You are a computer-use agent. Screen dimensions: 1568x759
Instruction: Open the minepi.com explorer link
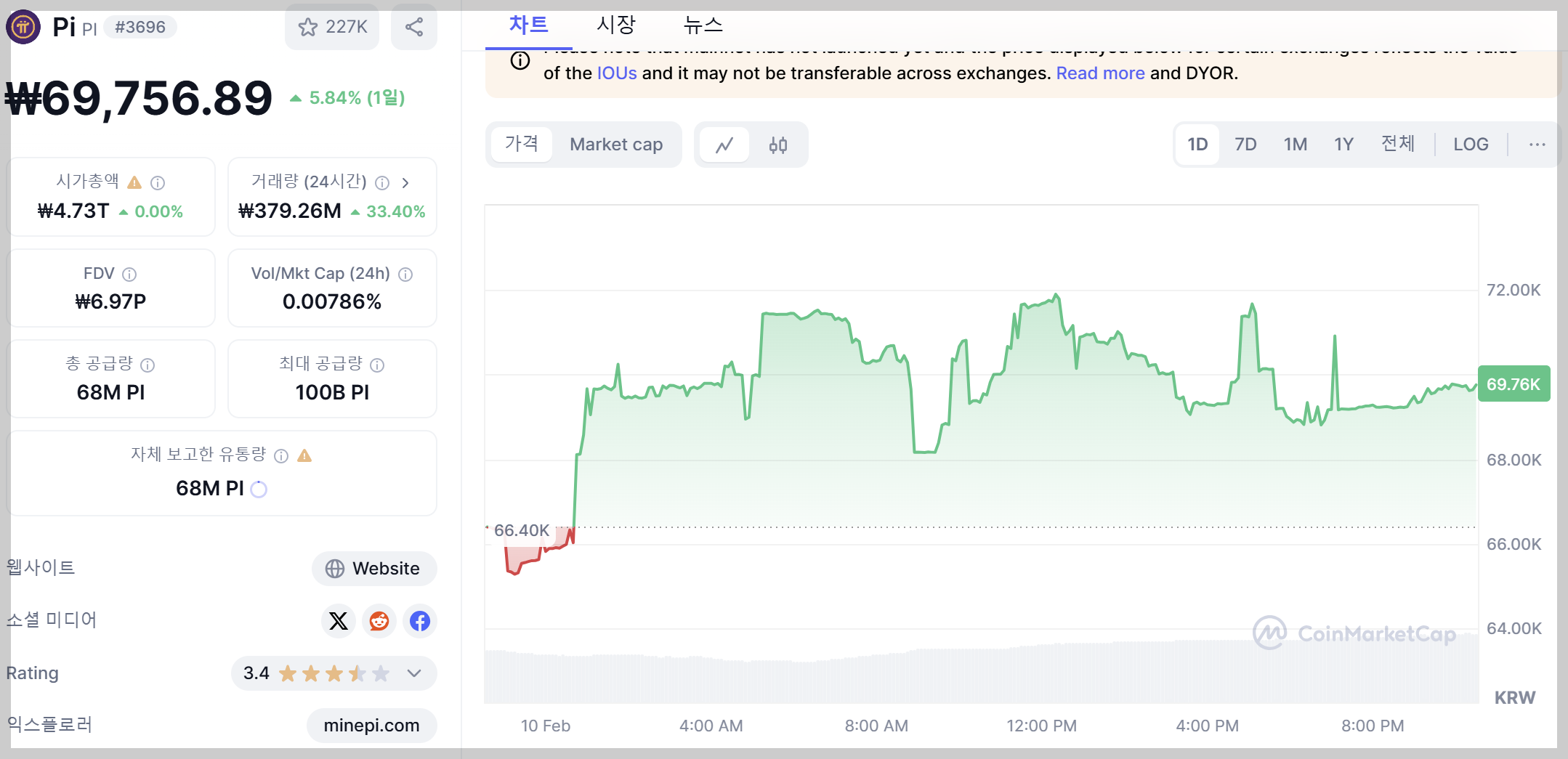point(371,726)
